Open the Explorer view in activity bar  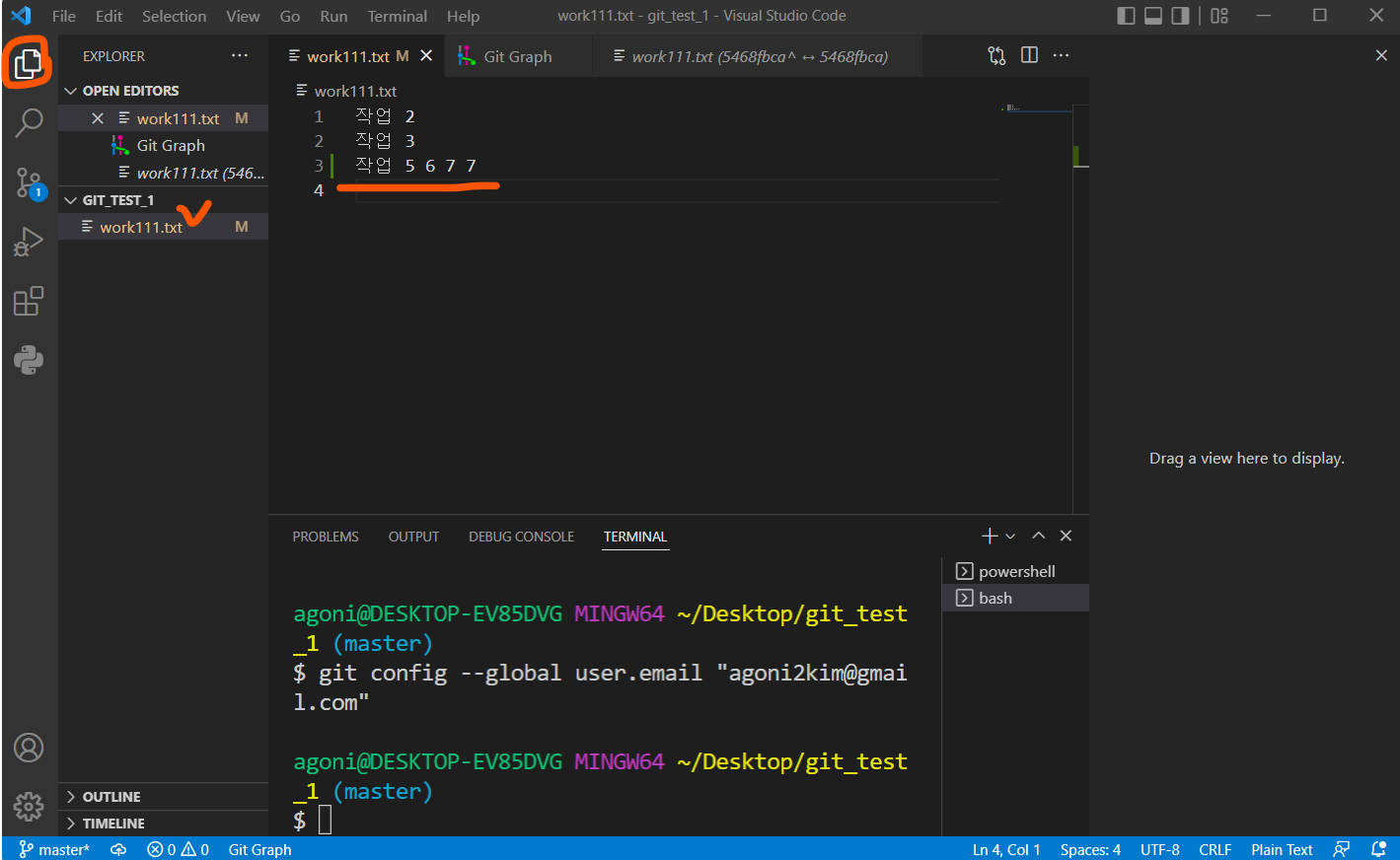click(29, 63)
